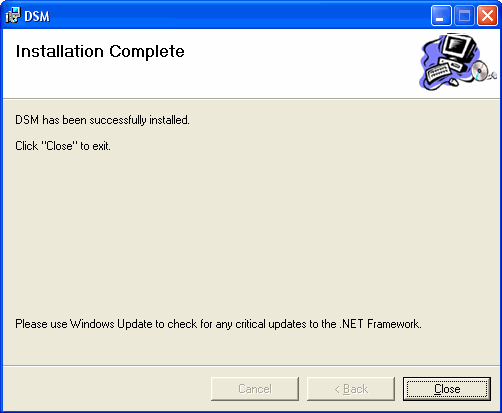The image size is (502, 413).
Task: Click empty blue area of title bar
Action: coord(233,15)
